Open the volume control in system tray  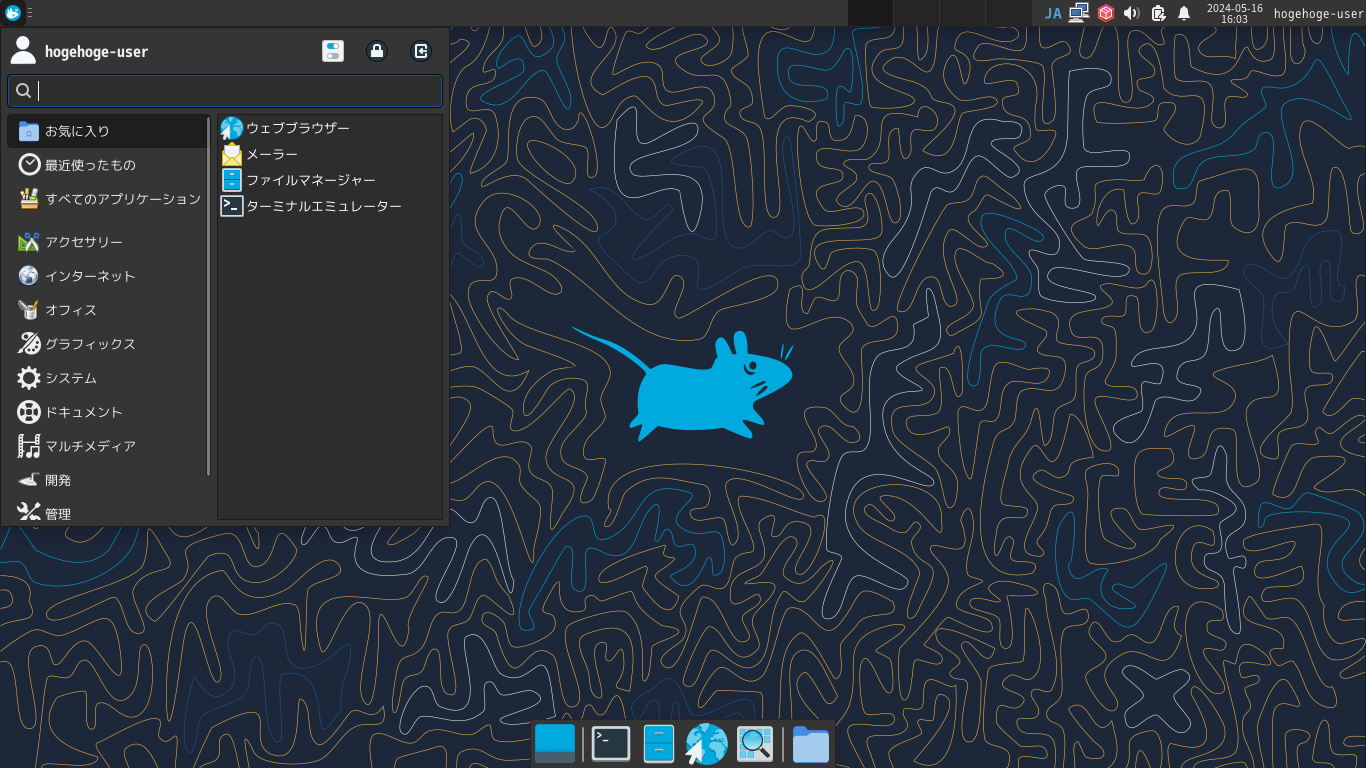tap(1131, 13)
